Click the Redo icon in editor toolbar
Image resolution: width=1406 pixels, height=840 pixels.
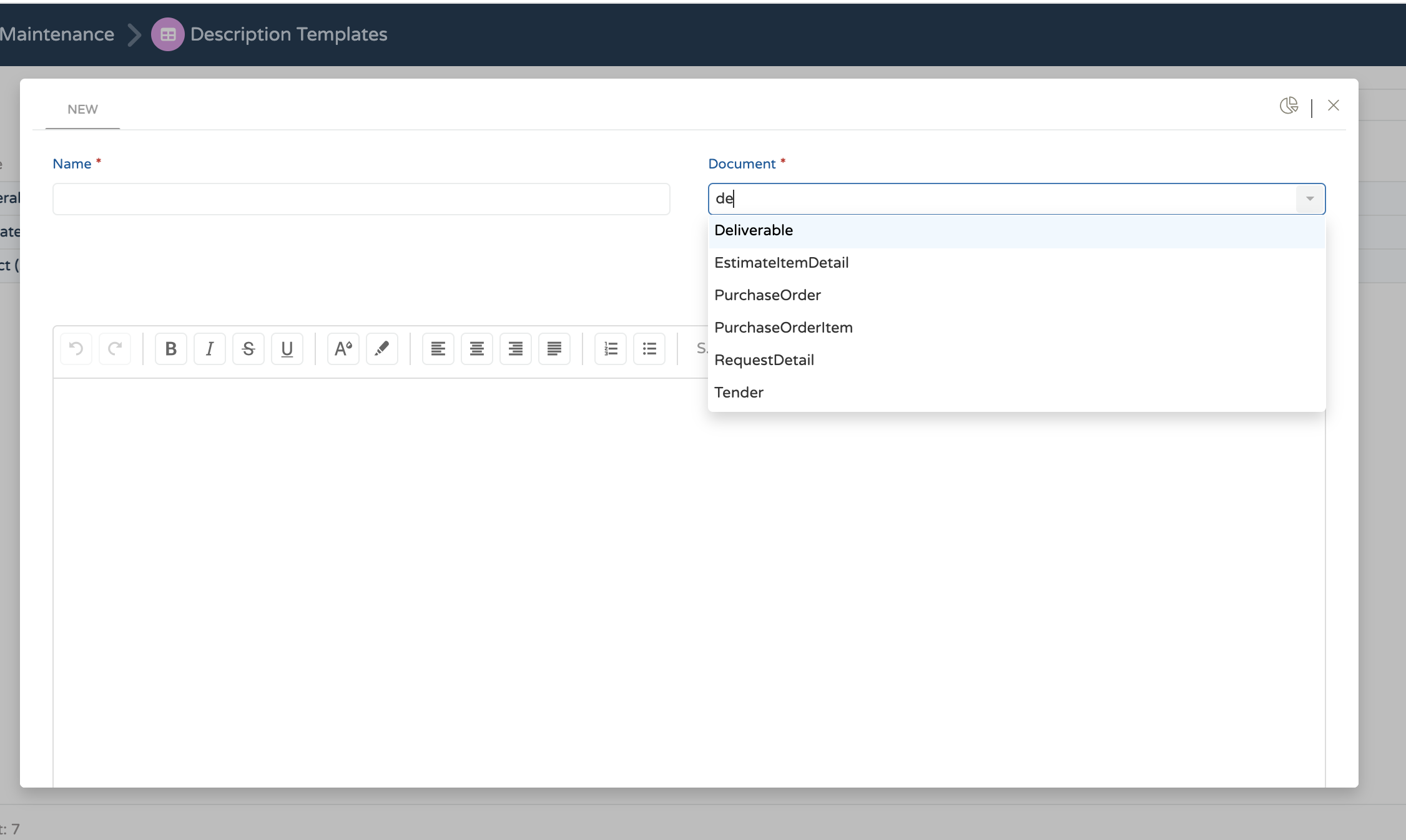115,348
